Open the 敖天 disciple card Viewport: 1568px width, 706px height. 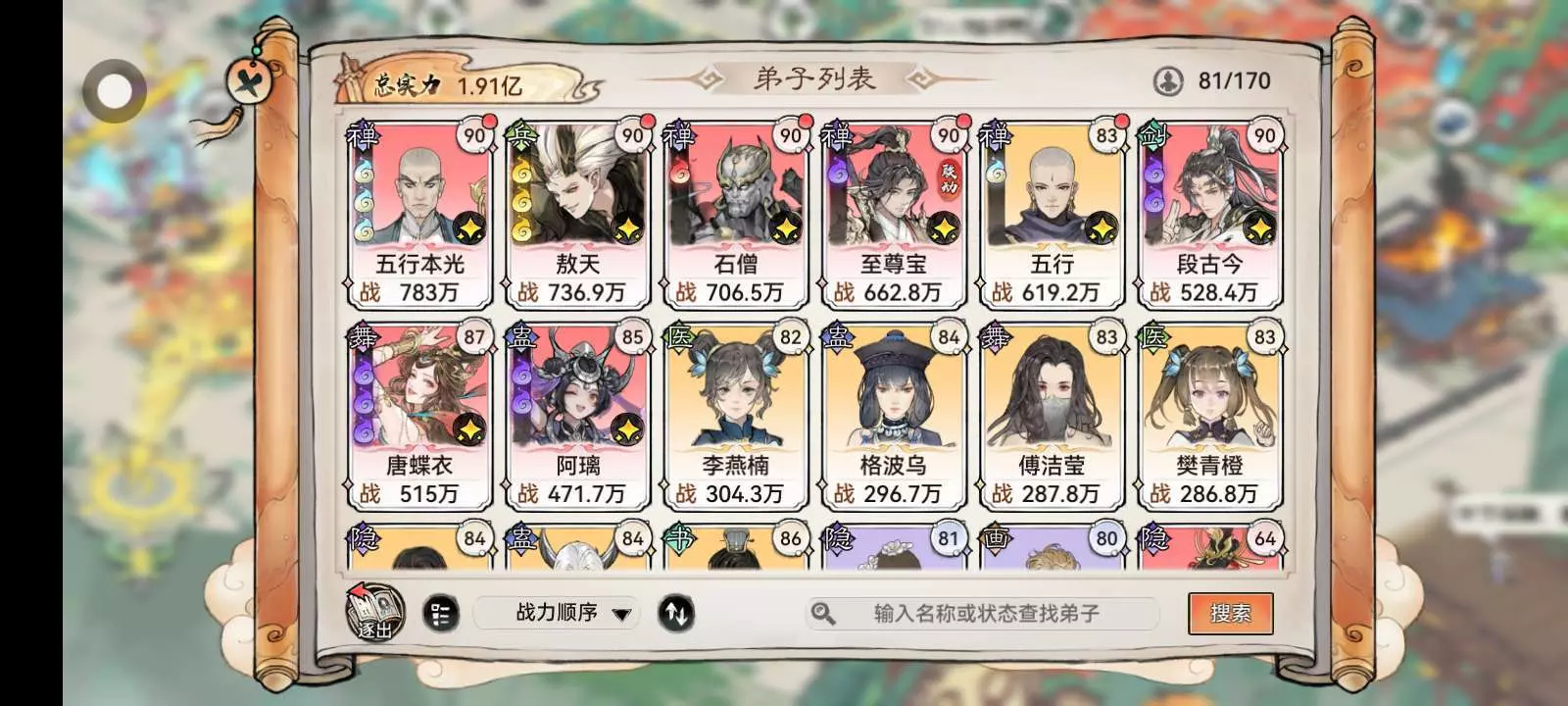click(x=578, y=215)
